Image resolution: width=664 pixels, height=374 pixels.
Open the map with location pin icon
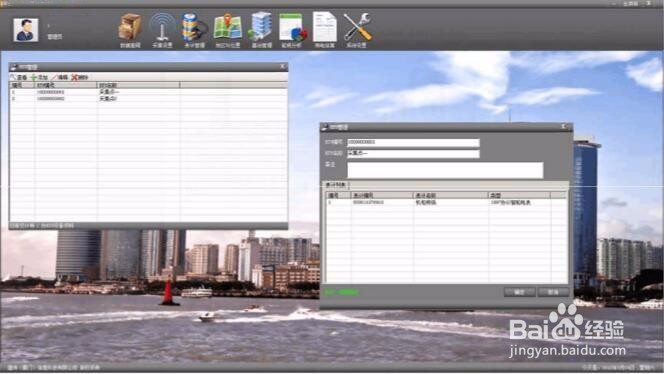pyautogui.click(x=227, y=30)
